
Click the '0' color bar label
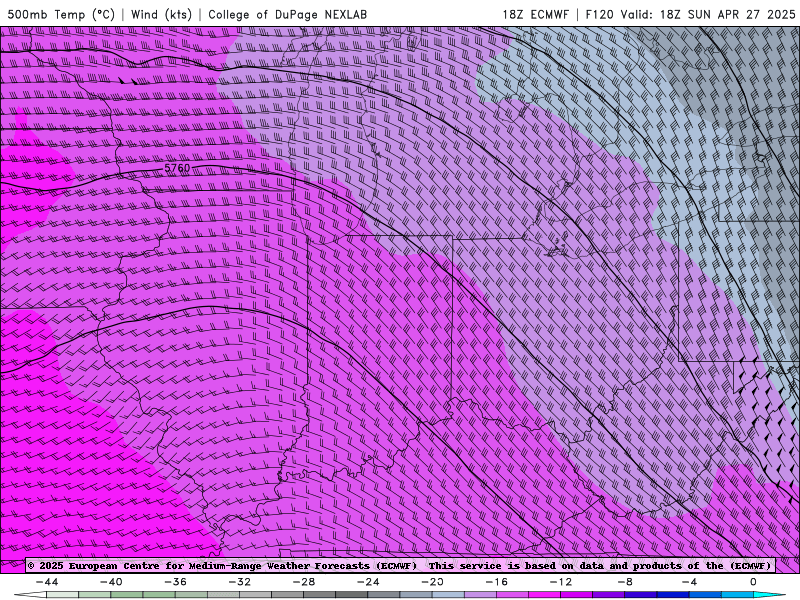pyautogui.click(x=754, y=582)
